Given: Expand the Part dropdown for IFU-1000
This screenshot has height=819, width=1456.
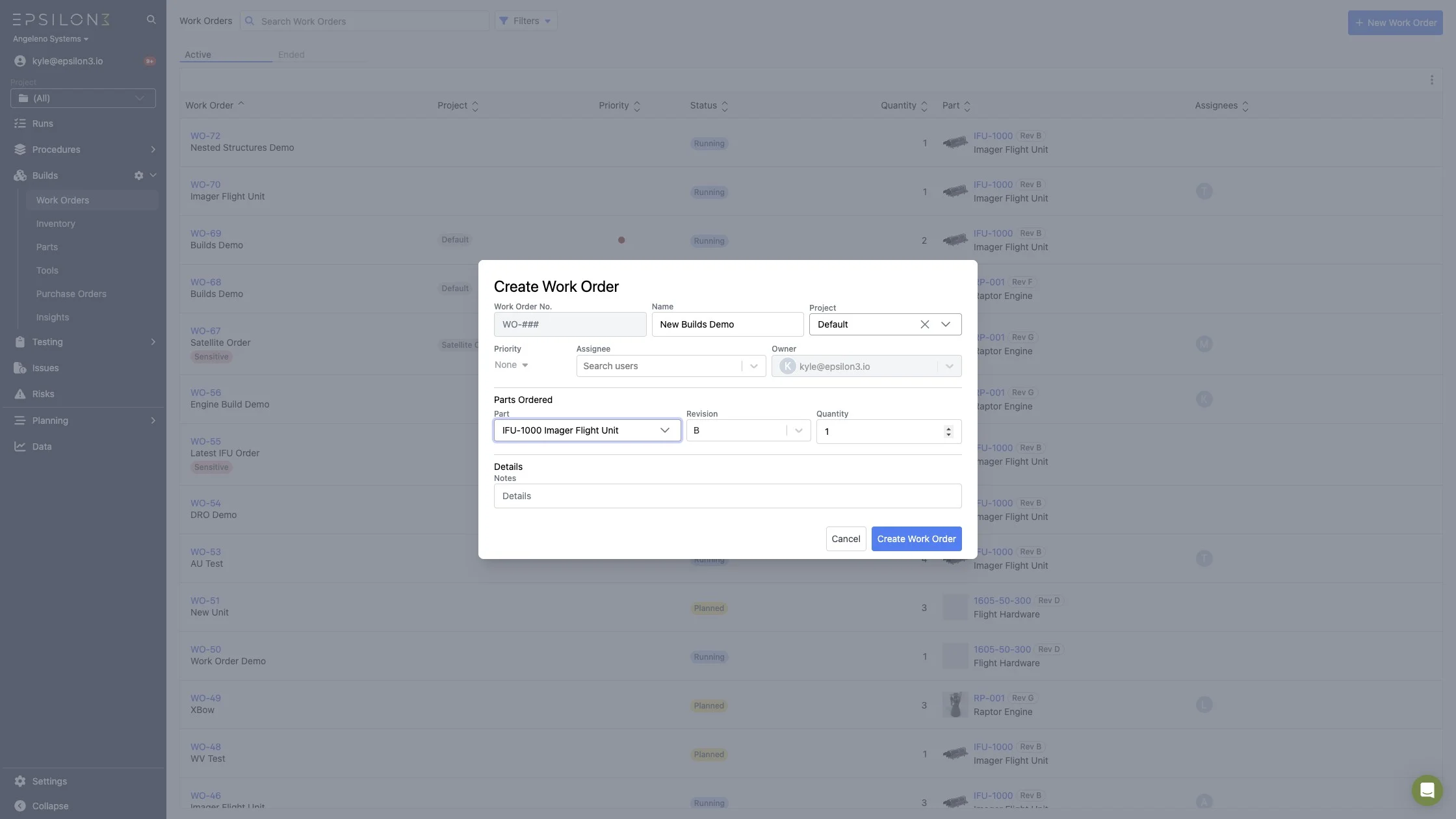Looking at the screenshot, I should click(x=664, y=430).
